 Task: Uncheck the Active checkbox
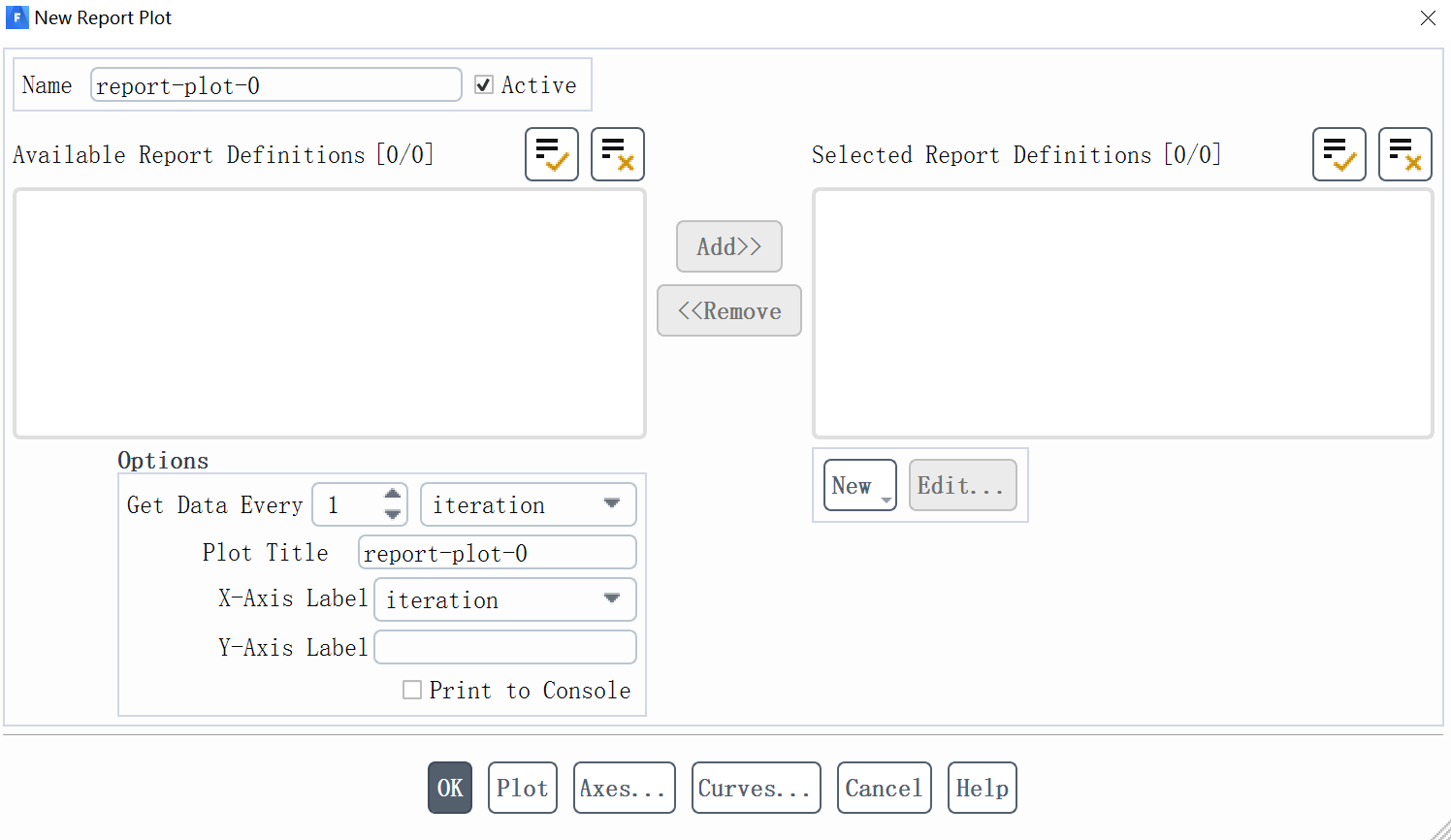pos(484,85)
